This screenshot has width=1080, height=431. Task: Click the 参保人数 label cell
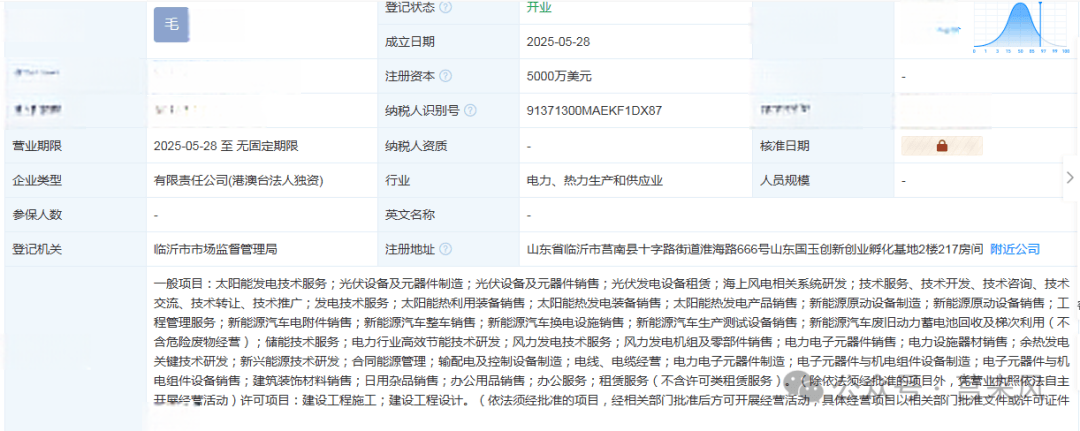pos(75,215)
